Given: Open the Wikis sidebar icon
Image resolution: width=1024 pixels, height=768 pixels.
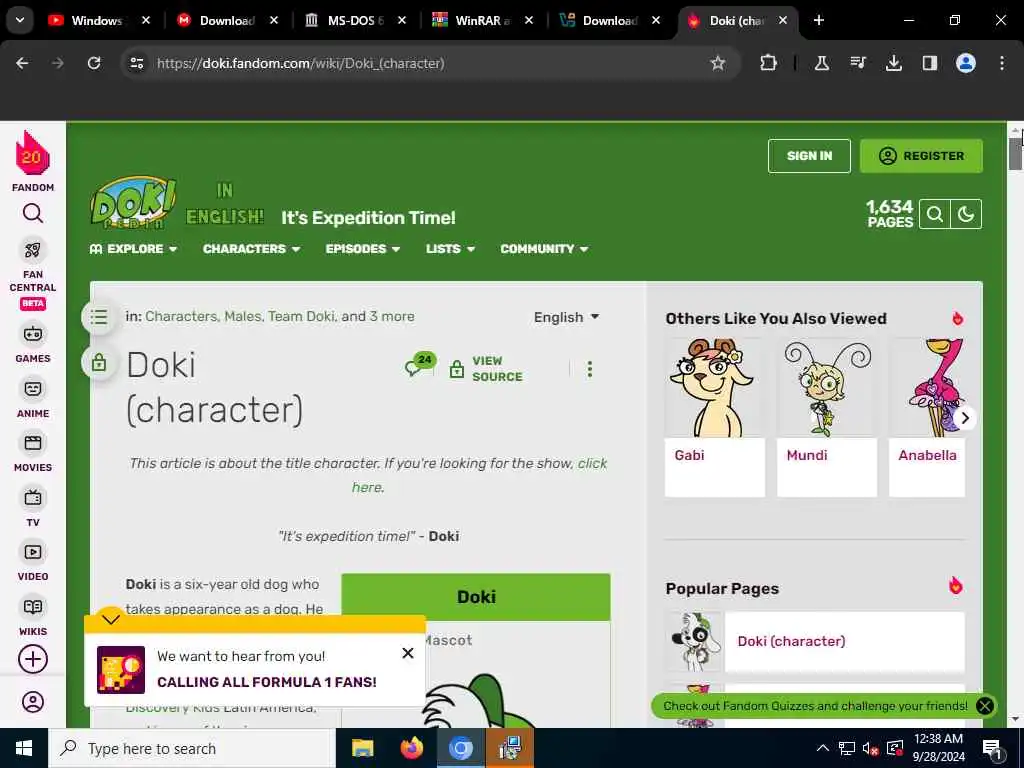Looking at the screenshot, I should 33,607.
